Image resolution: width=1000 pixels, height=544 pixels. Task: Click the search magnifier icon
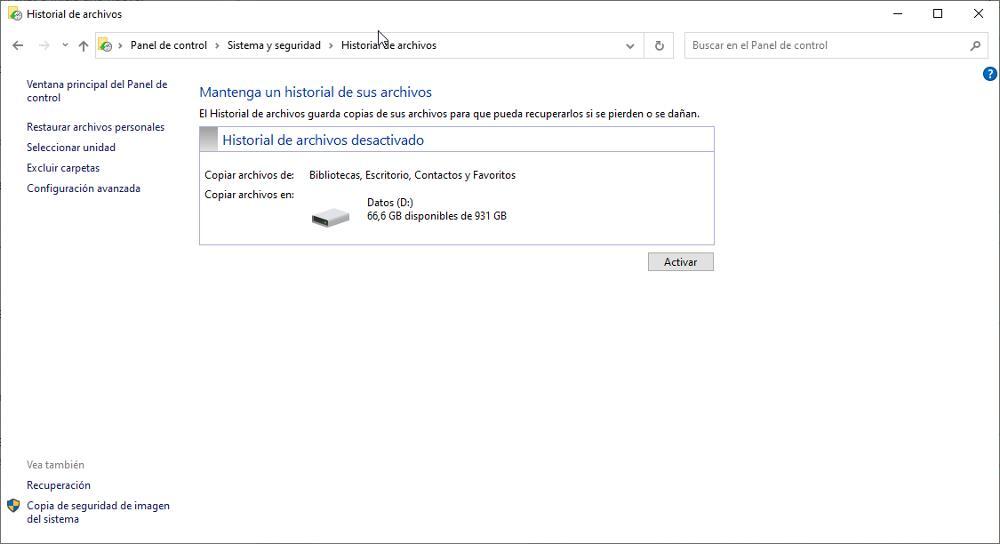(x=976, y=45)
